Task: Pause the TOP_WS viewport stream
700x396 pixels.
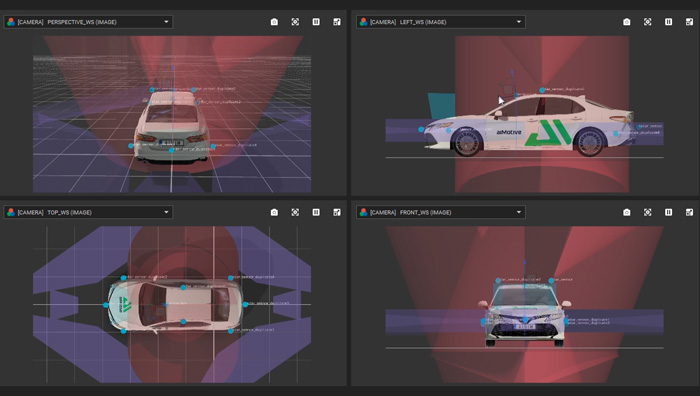Action: click(316, 213)
